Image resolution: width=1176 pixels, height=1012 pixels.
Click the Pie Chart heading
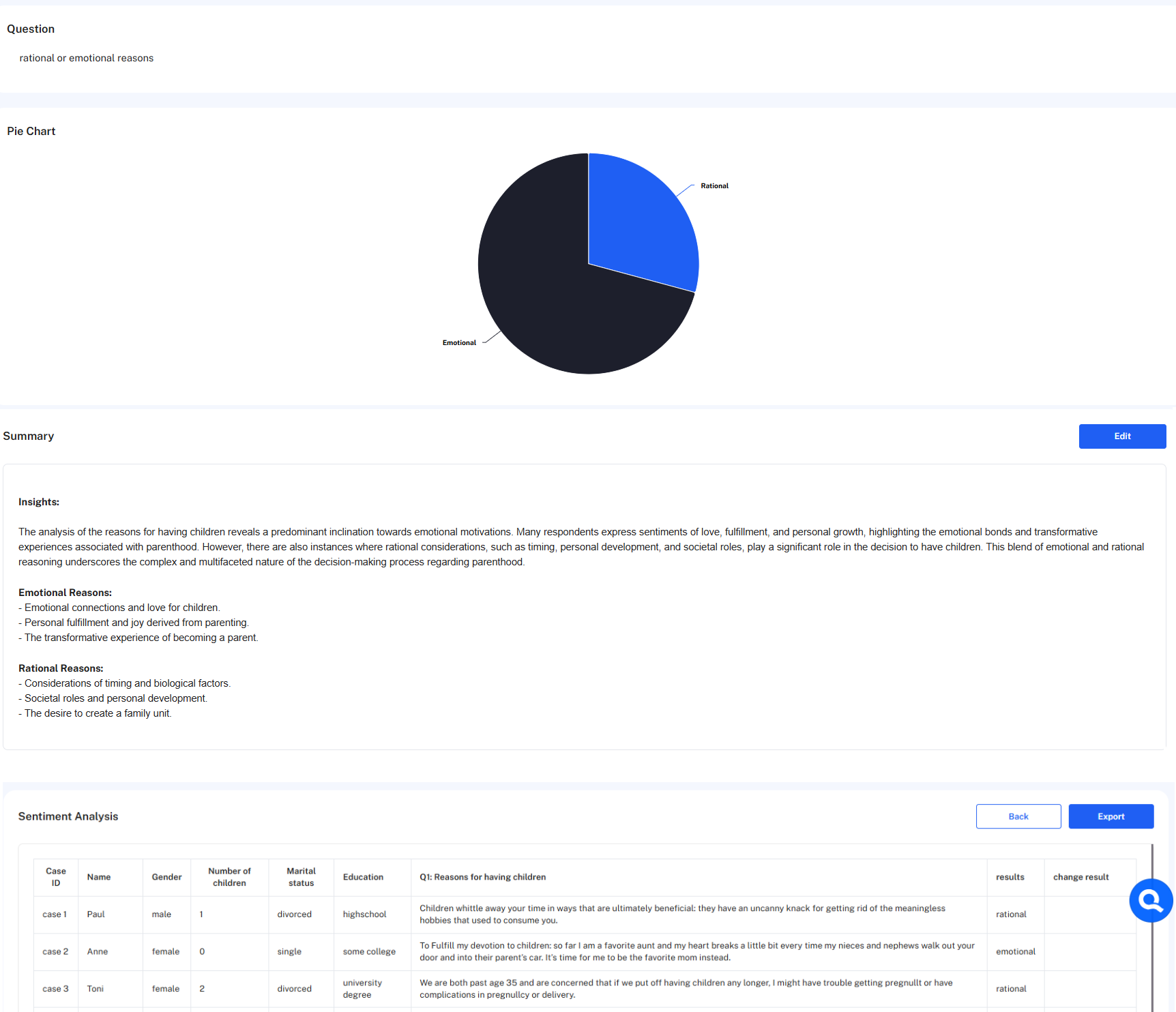pyautogui.click(x=31, y=132)
